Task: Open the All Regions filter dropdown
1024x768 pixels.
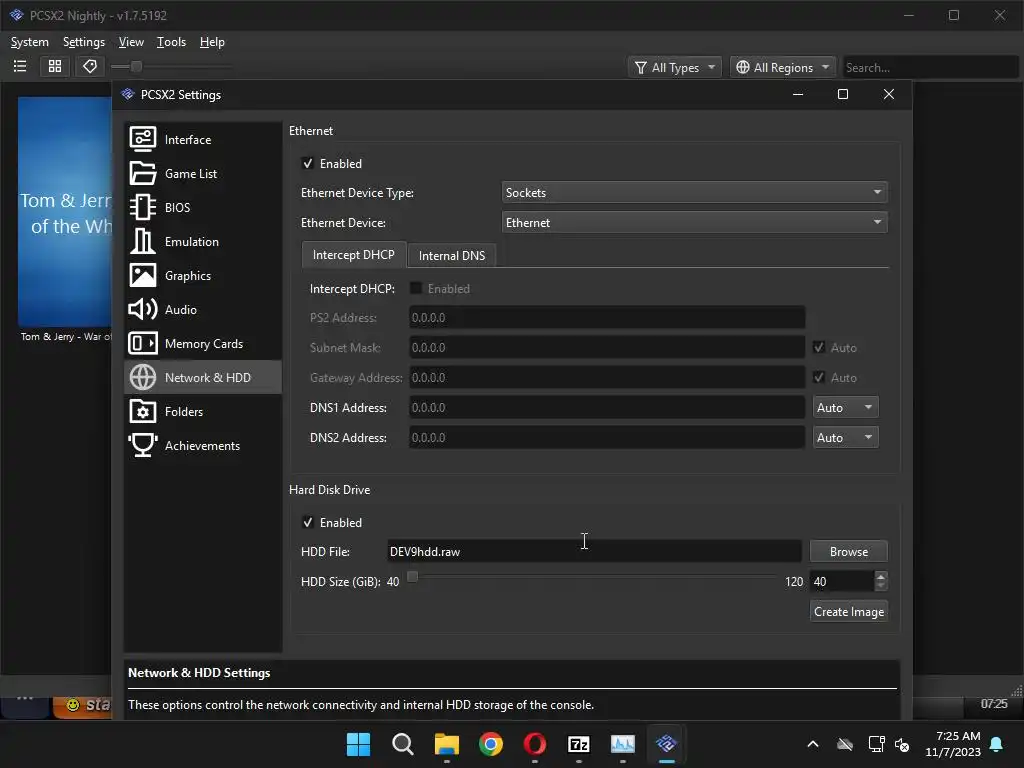Action: pyautogui.click(x=783, y=67)
